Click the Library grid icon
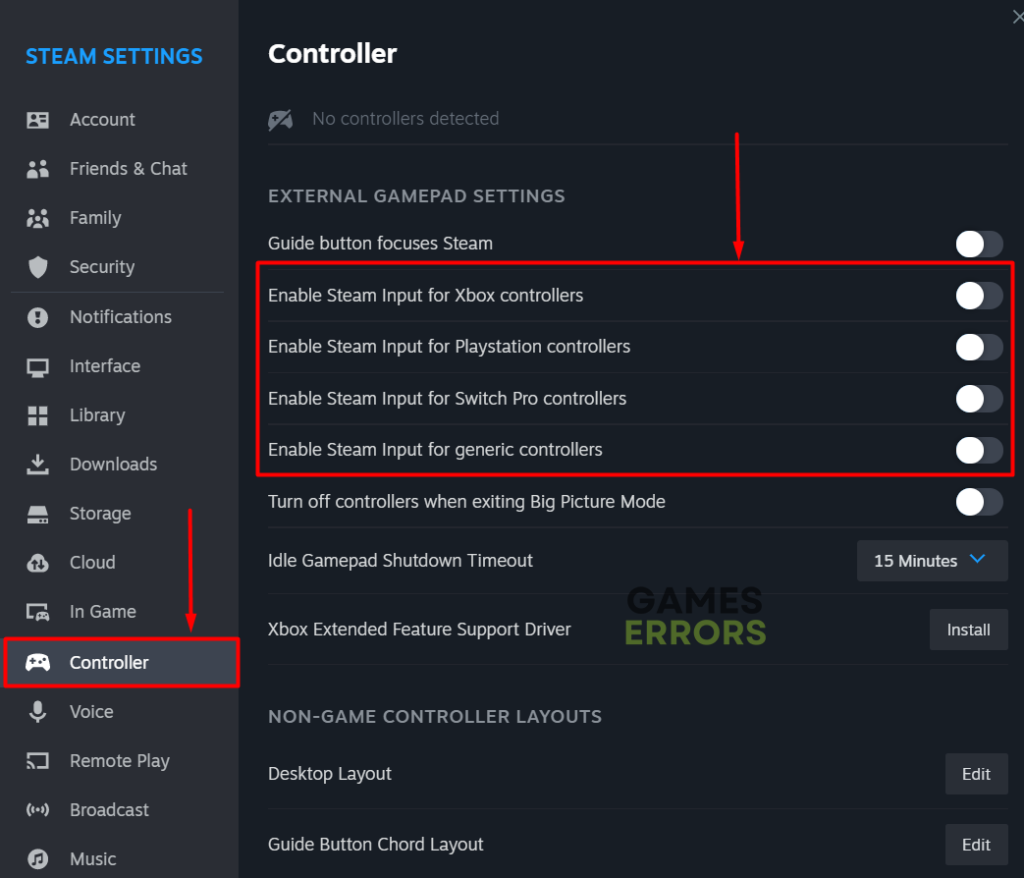The width and height of the screenshot is (1024, 878). click(x=39, y=415)
